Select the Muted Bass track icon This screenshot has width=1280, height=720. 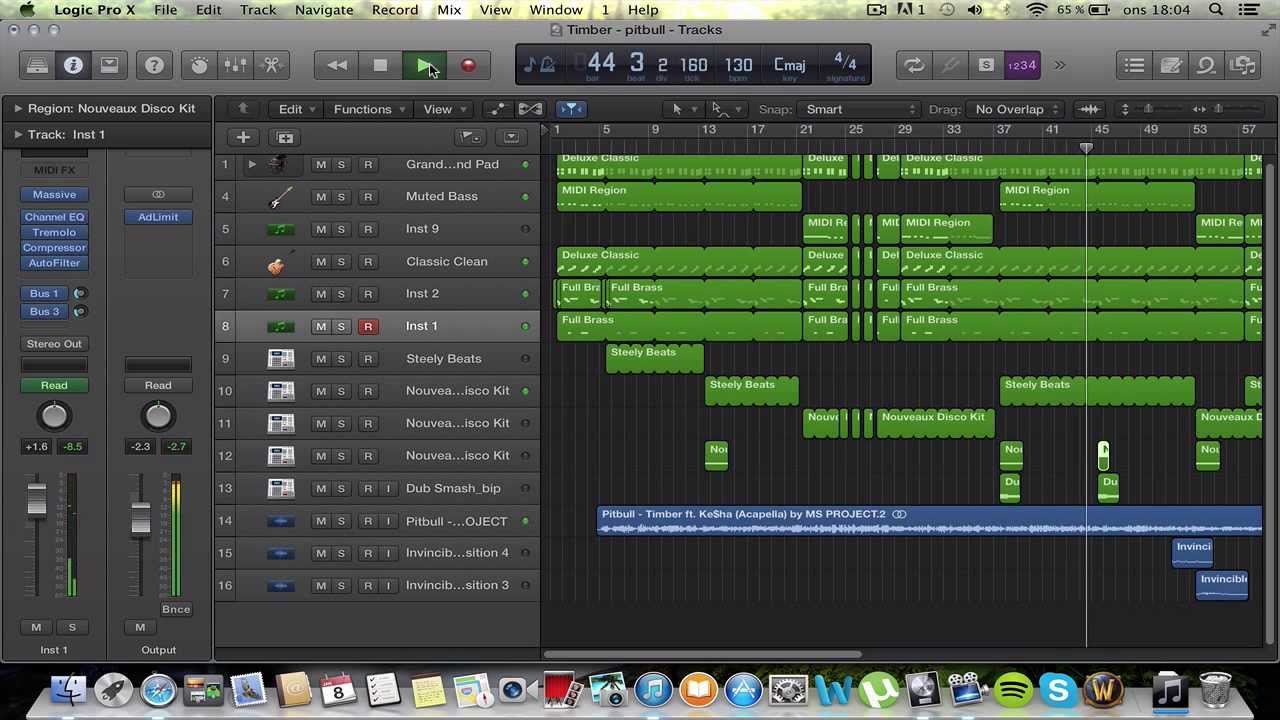click(281, 197)
